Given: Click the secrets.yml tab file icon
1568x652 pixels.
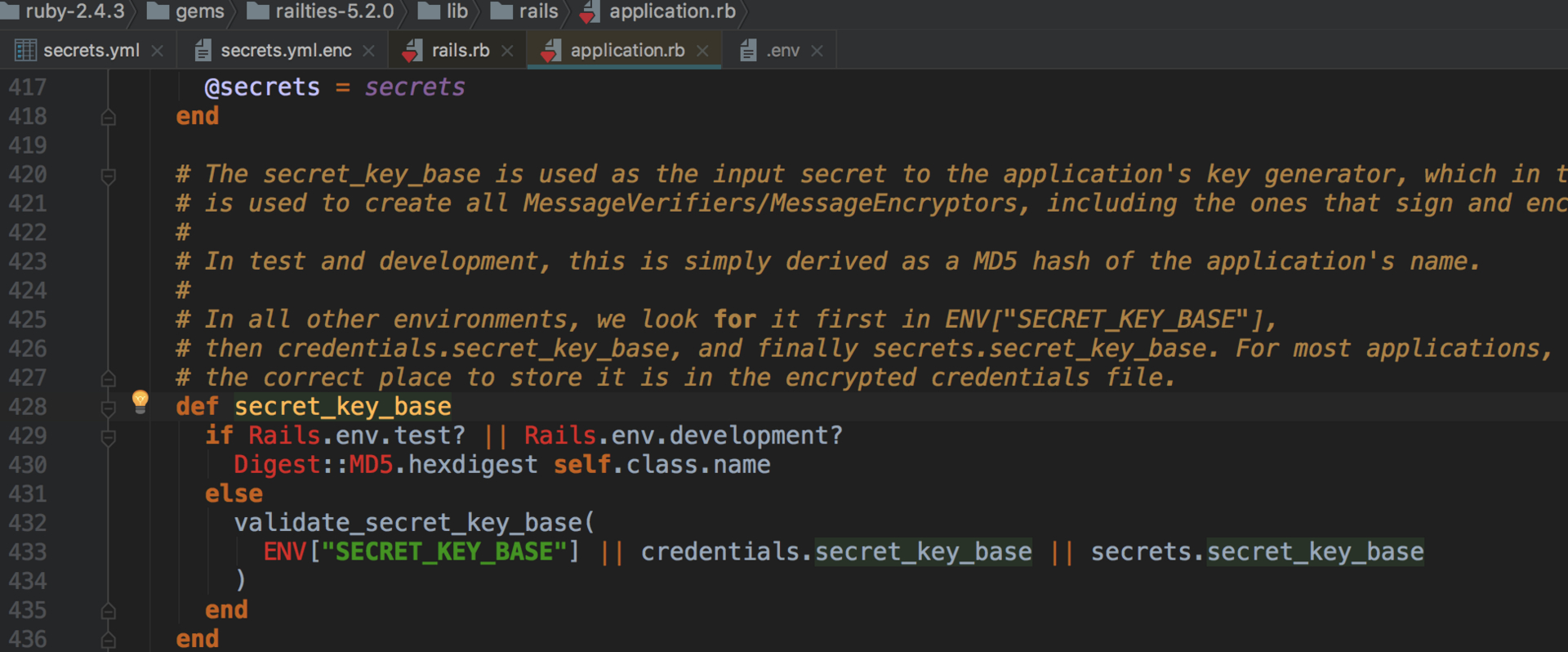Looking at the screenshot, I should [x=25, y=51].
